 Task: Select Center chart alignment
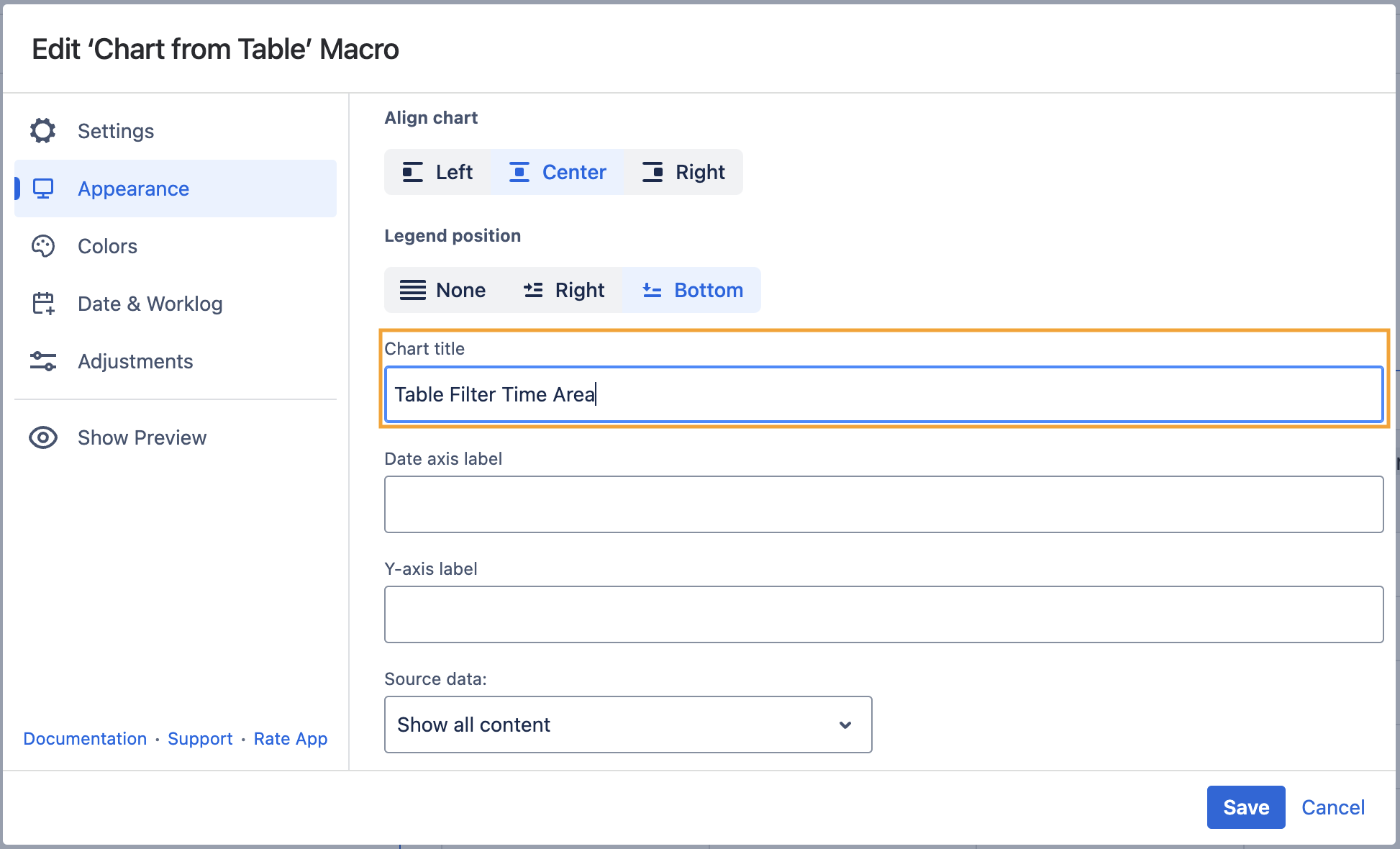(558, 172)
